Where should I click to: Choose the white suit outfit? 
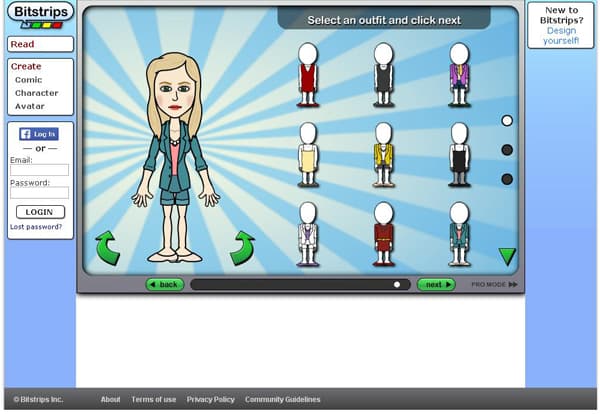(x=308, y=234)
